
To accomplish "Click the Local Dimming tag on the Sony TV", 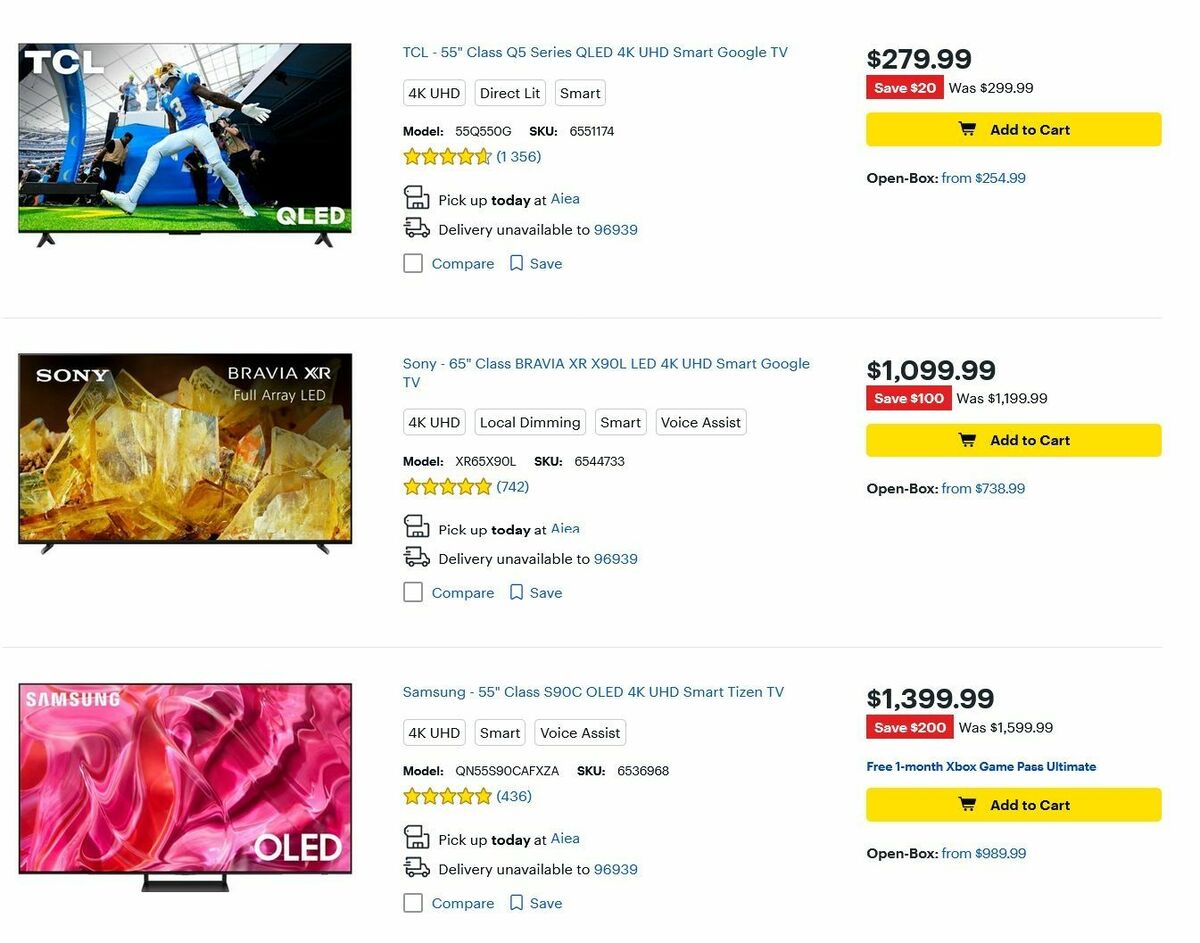I will pos(530,422).
